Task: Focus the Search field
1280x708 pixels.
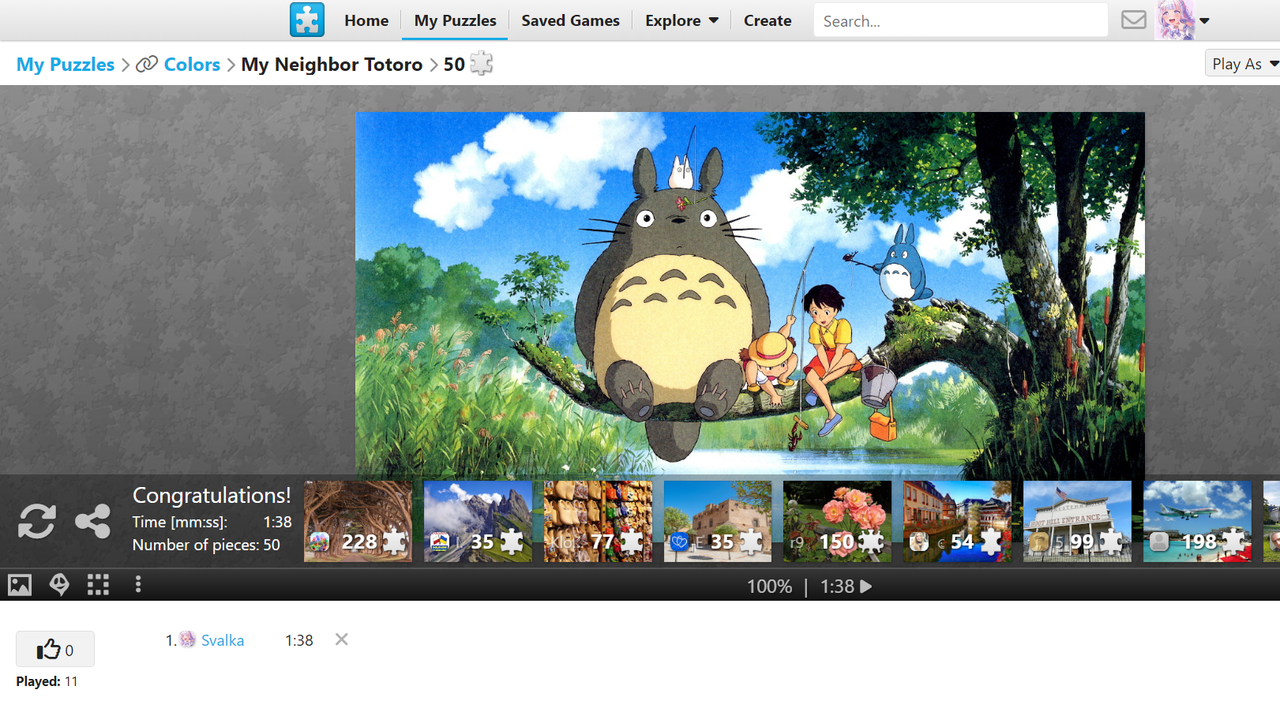Action: (960, 20)
